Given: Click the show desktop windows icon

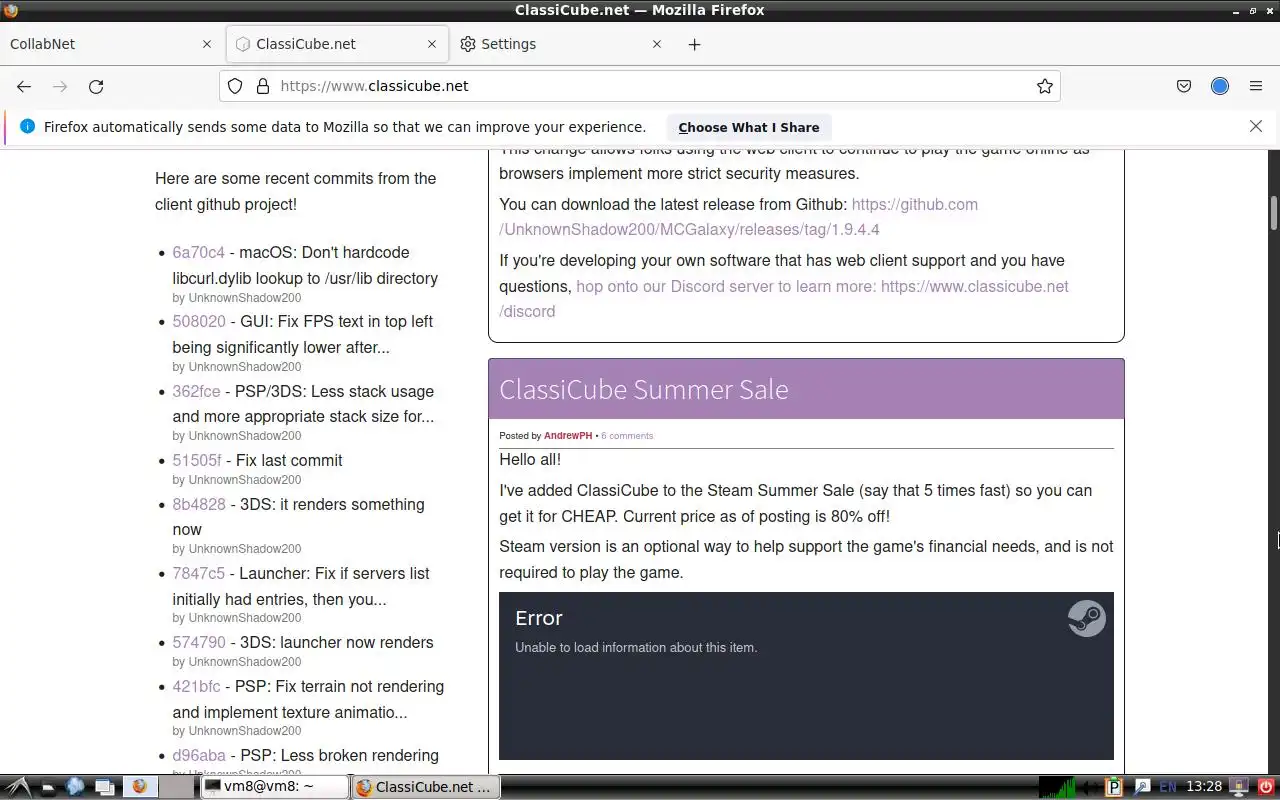Looking at the screenshot, I should click(x=104, y=787).
